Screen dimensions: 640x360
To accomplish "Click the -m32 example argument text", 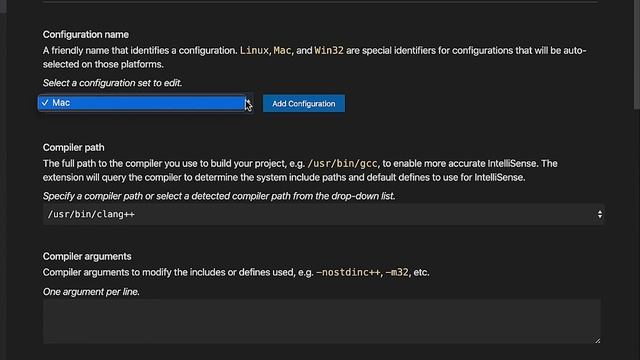I will (397, 272).
